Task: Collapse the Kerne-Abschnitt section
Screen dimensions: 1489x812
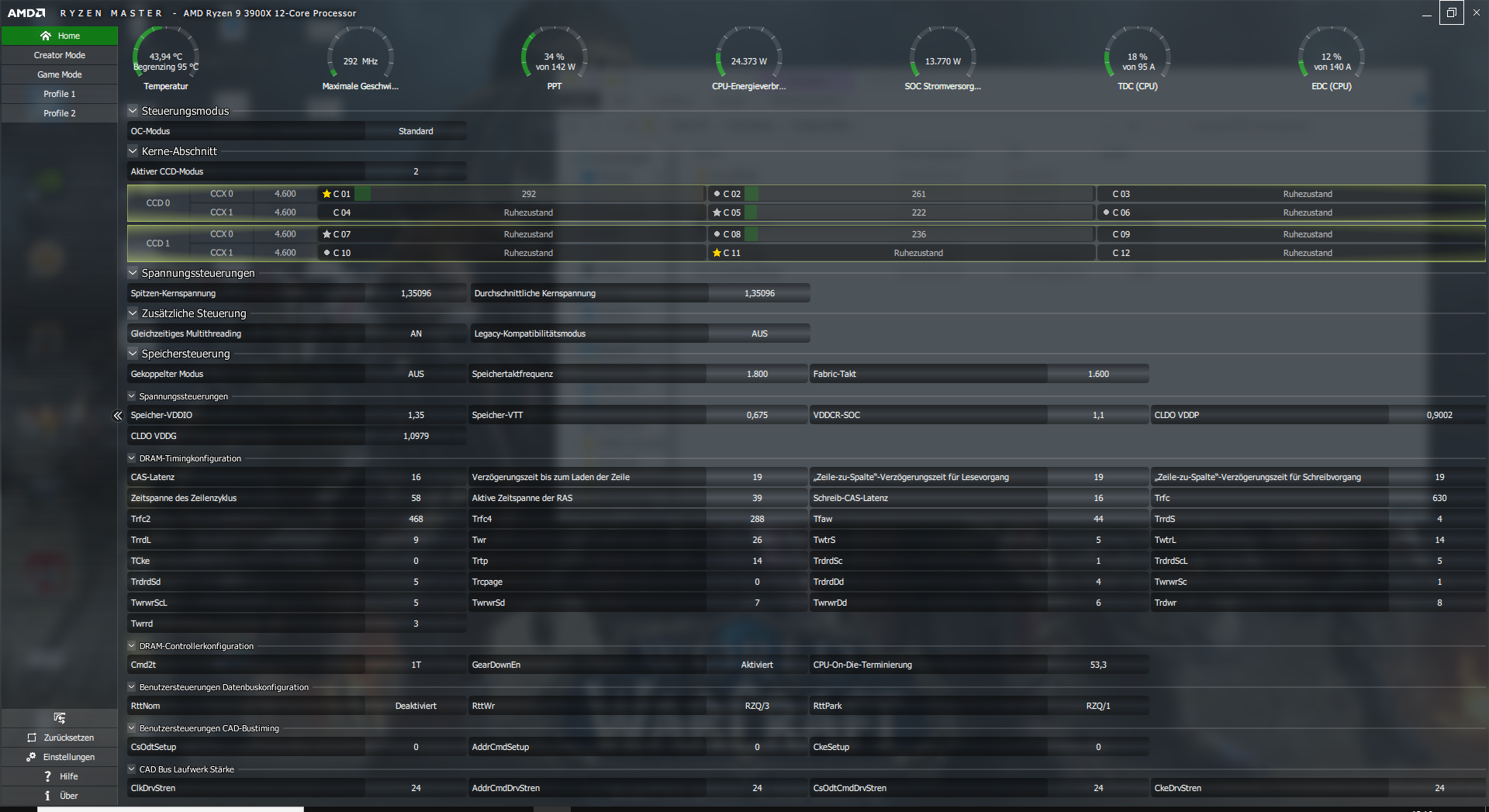Action: [133, 151]
